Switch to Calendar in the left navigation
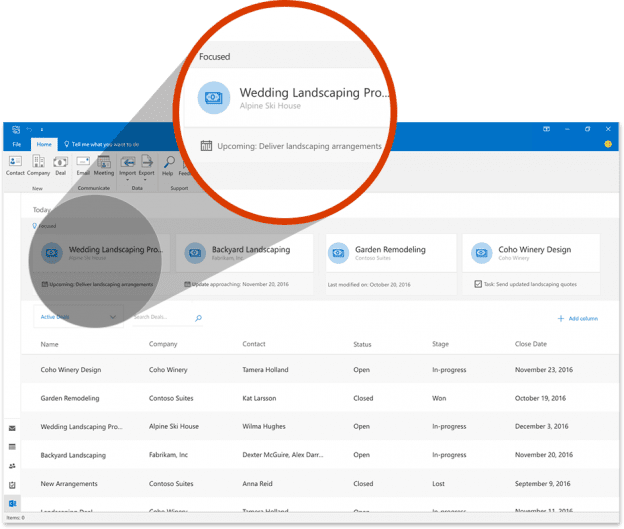 click(x=12, y=447)
